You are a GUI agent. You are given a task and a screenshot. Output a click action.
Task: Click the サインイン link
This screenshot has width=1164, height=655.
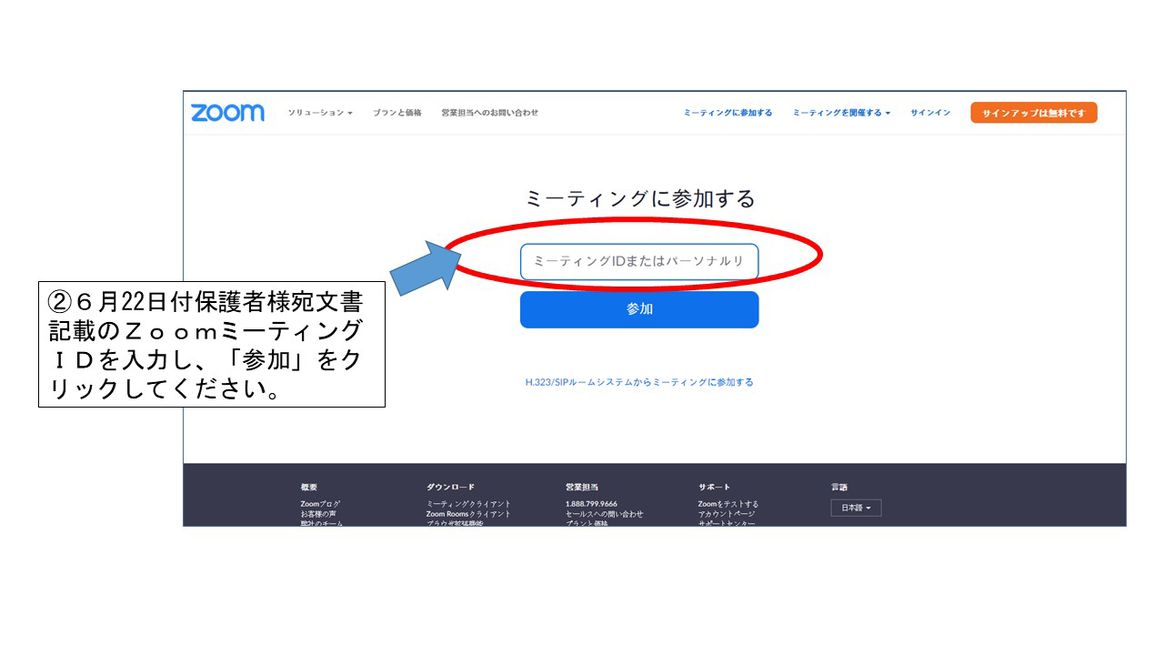click(x=930, y=113)
